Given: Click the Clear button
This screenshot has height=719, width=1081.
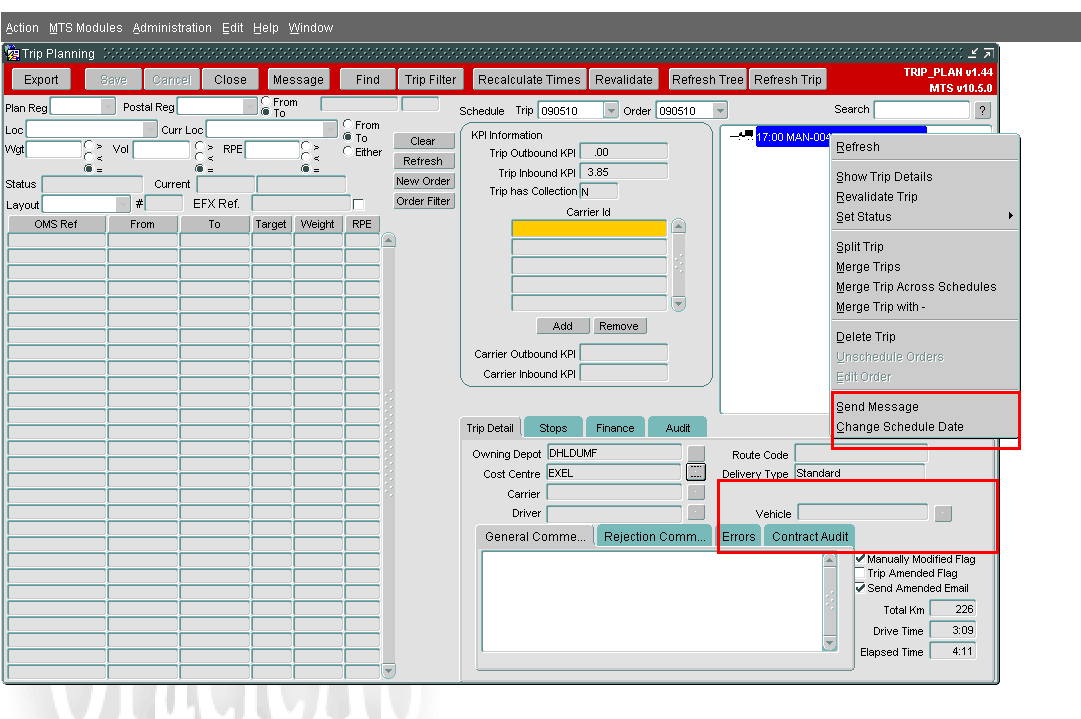Looking at the screenshot, I should pyautogui.click(x=423, y=141).
